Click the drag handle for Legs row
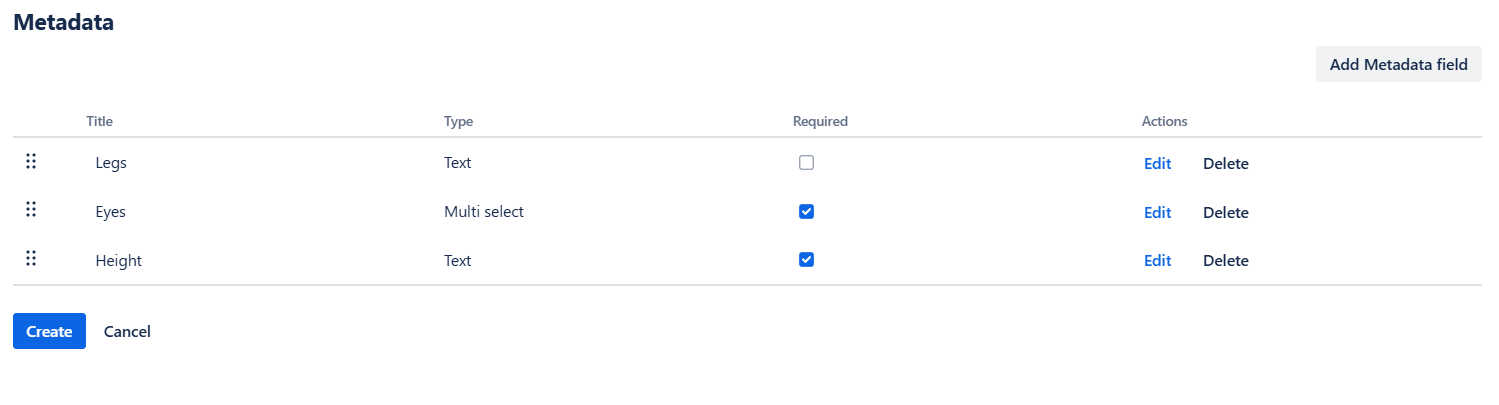Image resolution: width=1499 pixels, height=405 pixels. (x=31, y=161)
